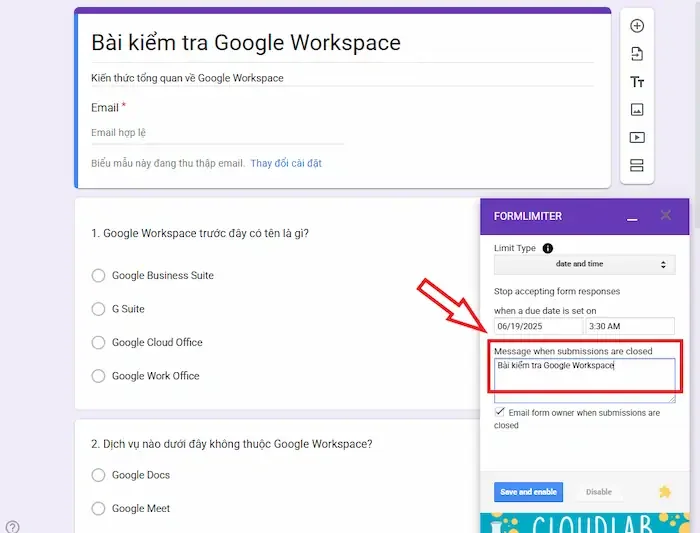Click 'when a due date is set on' label
Viewport: 700px width, 533px height.
545,311
